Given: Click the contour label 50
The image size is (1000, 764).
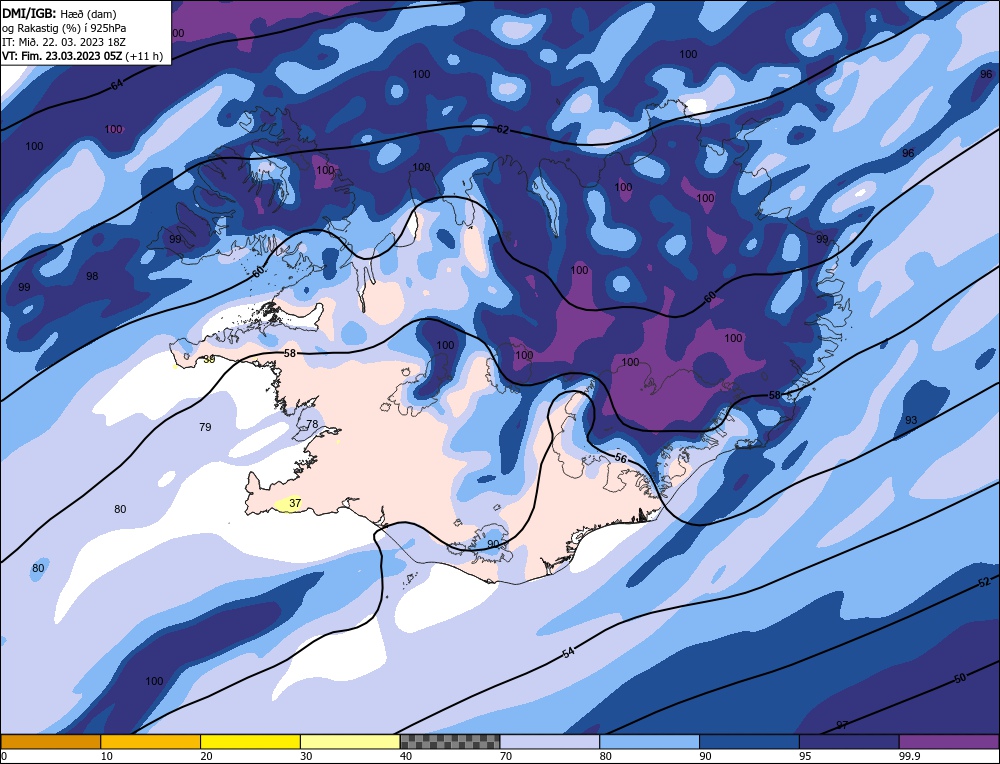Looking at the screenshot, I should [960, 679].
